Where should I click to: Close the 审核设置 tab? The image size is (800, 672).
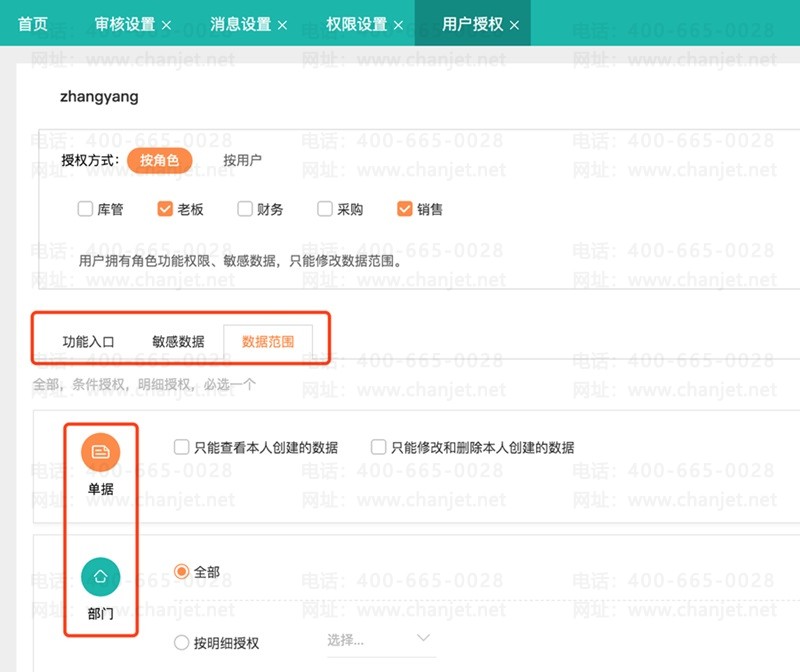tap(166, 25)
